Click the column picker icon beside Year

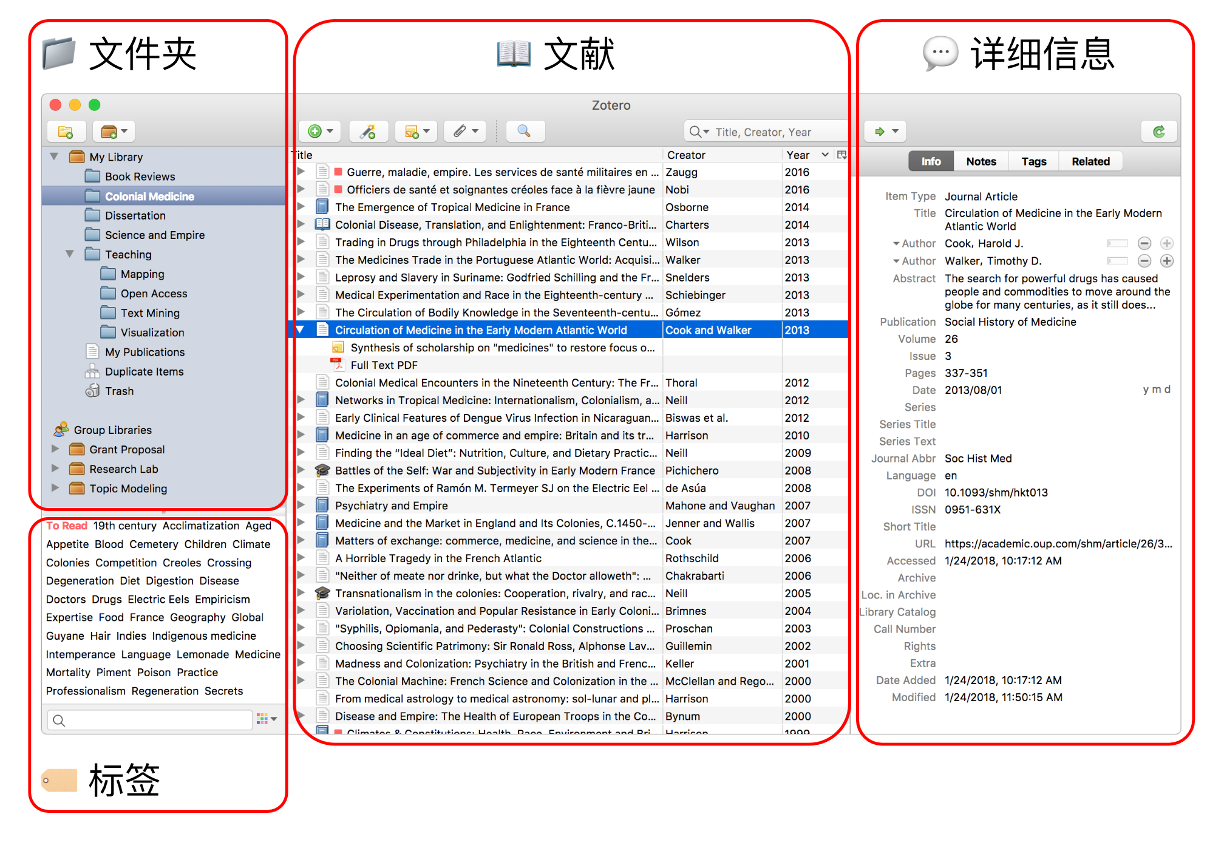(x=841, y=155)
